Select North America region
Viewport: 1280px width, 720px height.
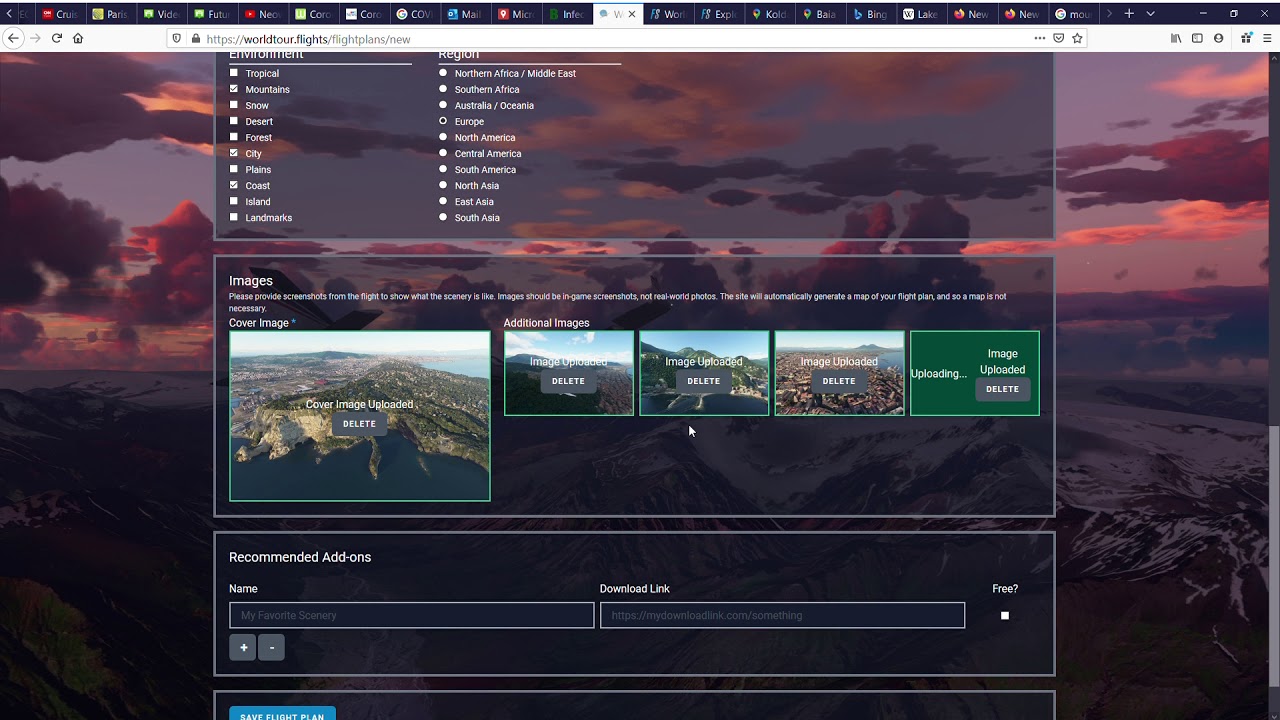click(443, 137)
